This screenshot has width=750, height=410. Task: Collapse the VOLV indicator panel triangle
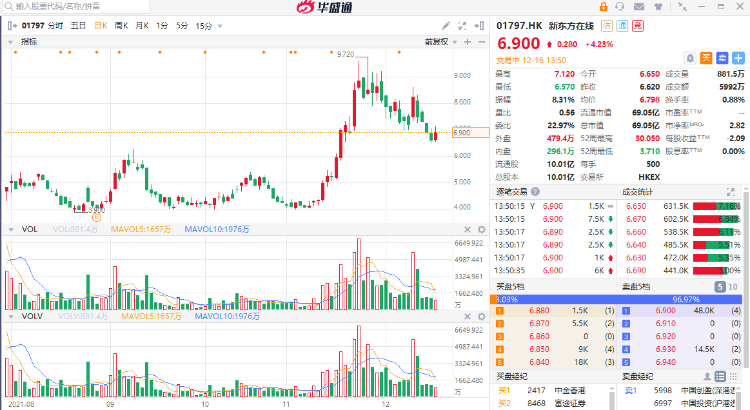point(11,317)
